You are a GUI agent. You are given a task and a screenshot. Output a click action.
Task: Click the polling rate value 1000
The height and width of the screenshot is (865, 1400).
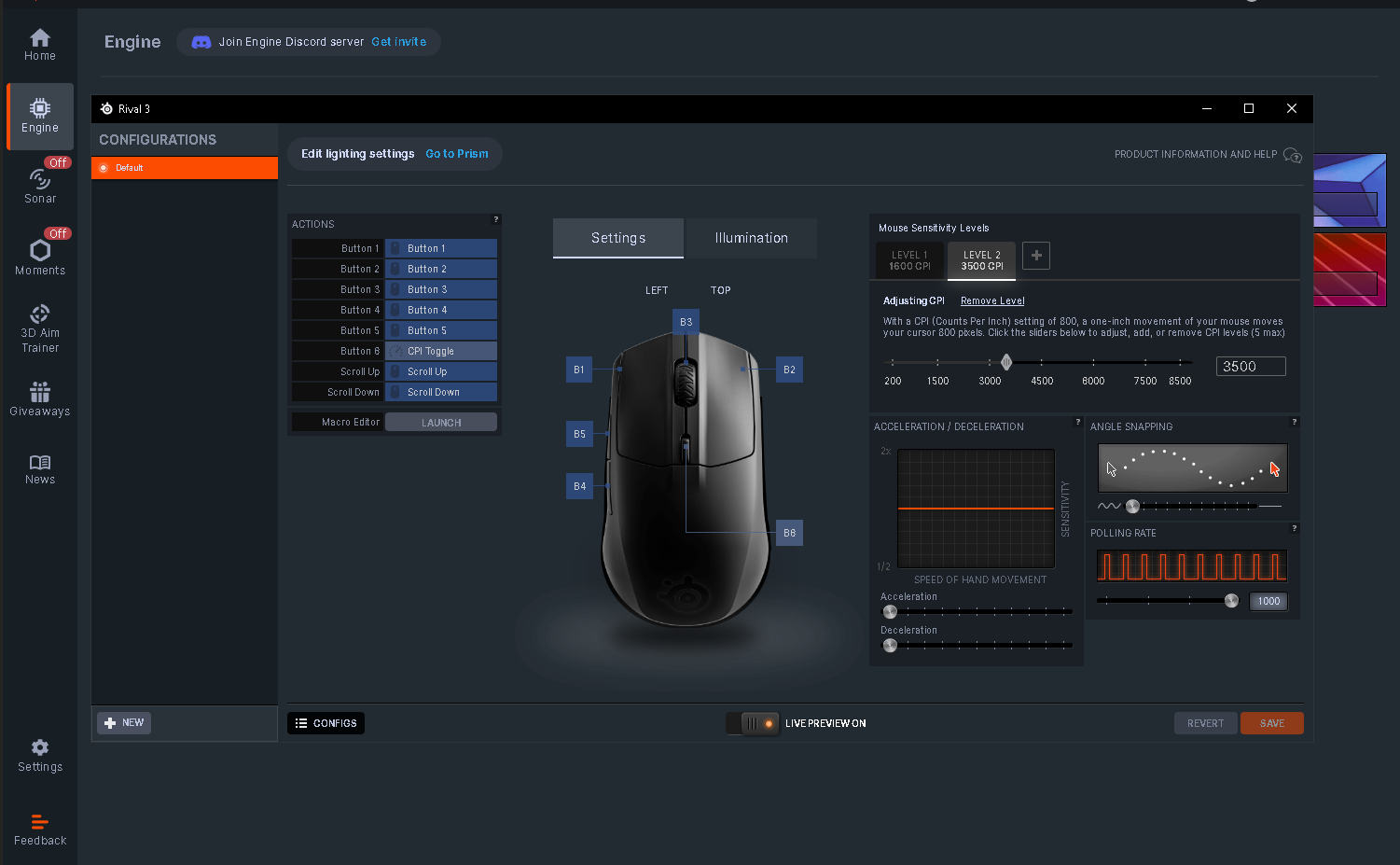click(1268, 602)
